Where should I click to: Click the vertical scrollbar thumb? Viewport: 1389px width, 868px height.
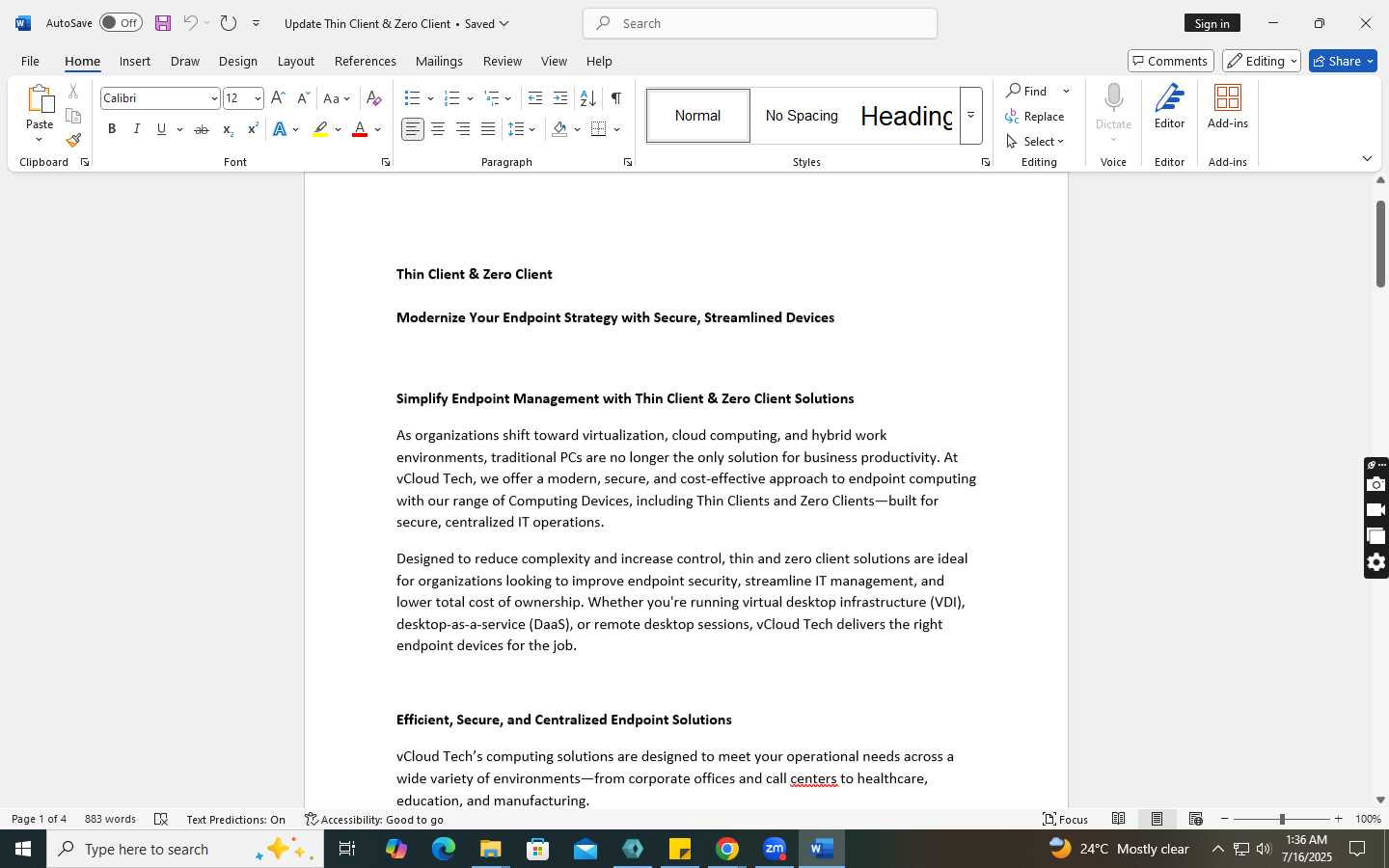(x=1380, y=243)
